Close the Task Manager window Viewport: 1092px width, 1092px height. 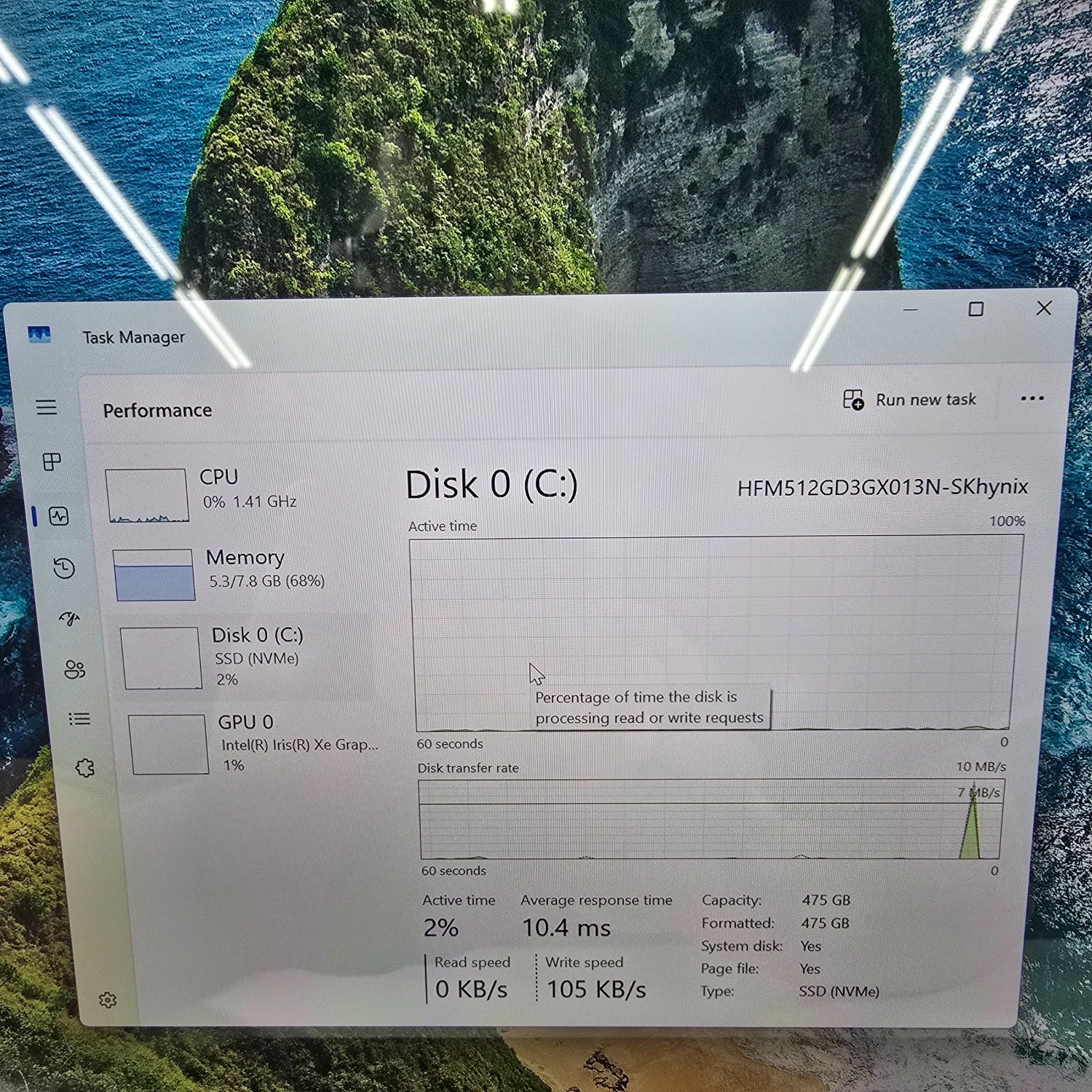click(1043, 308)
